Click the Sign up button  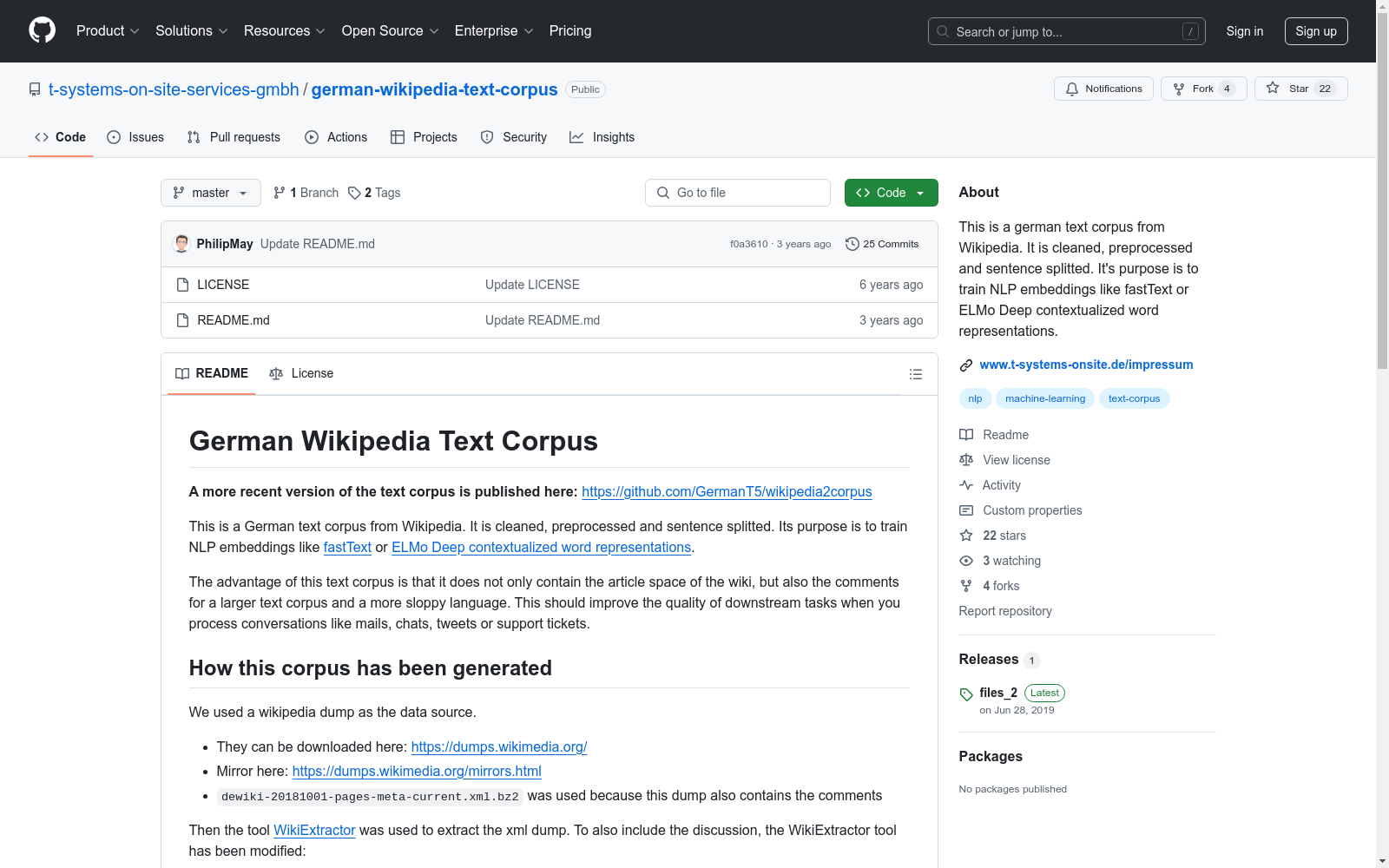point(1316,31)
